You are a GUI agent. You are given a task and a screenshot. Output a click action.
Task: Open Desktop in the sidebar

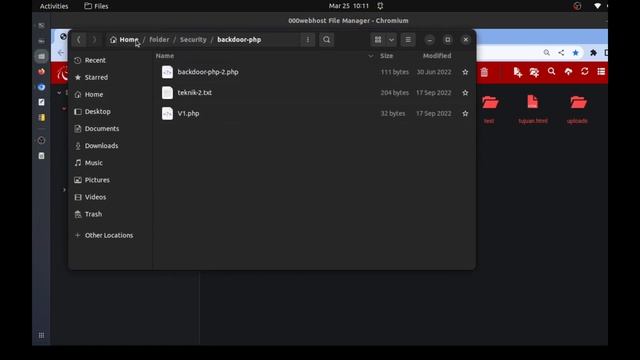click(x=110, y=112)
